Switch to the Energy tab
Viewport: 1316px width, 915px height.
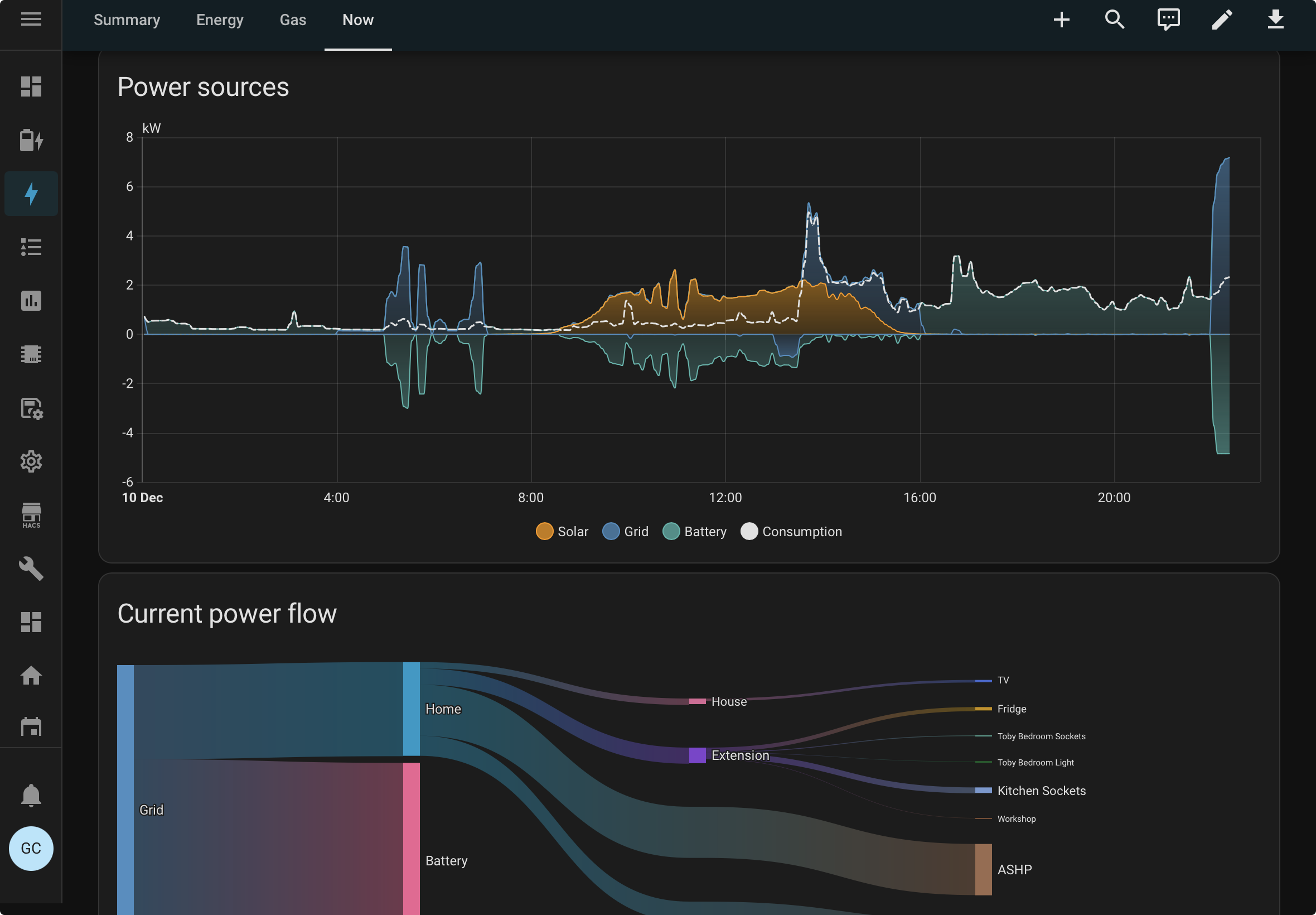tap(220, 20)
